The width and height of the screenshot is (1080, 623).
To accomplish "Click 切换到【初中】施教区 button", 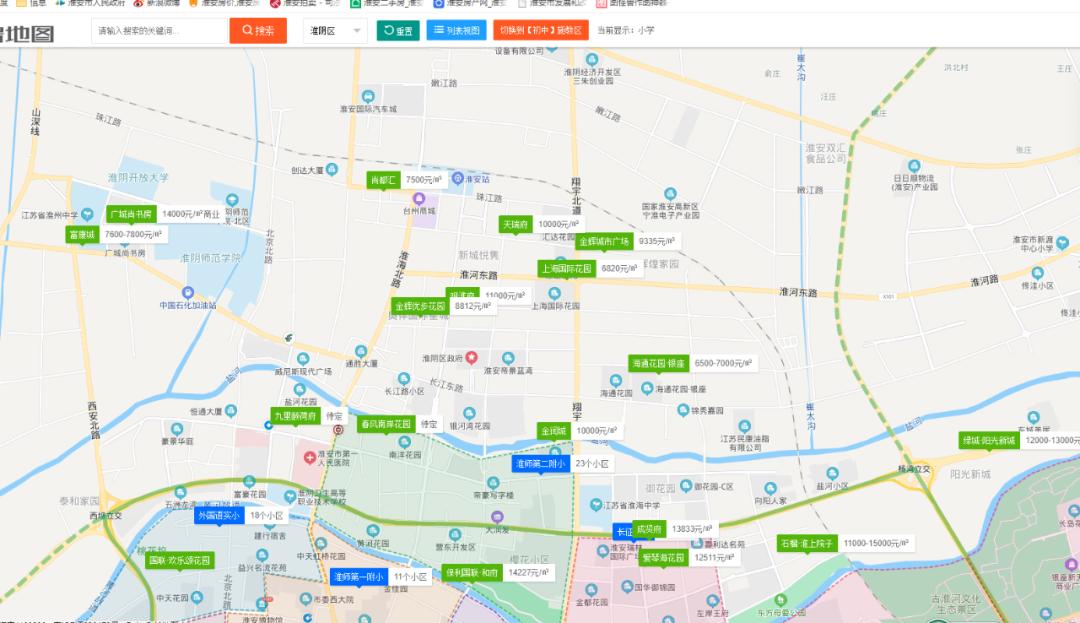I will point(541,30).
